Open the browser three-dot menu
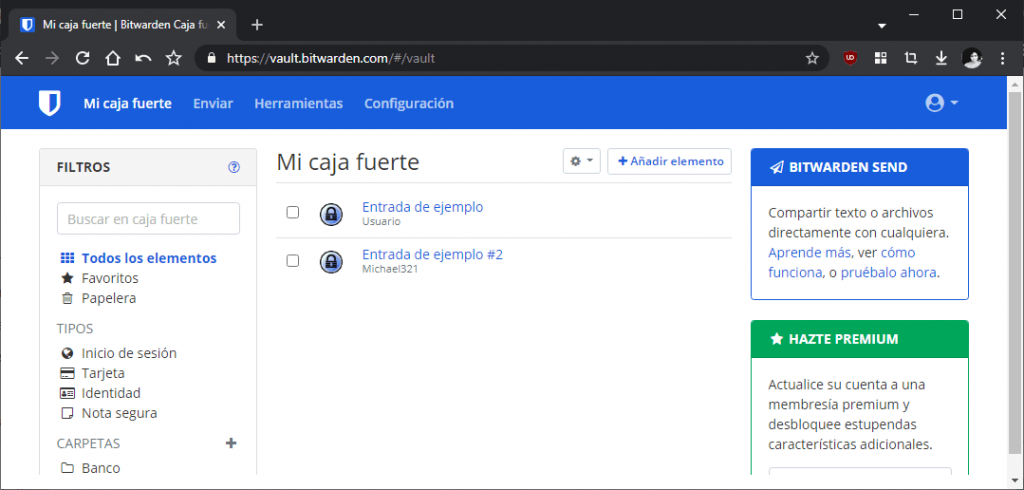Screen dimensions: 1024x490 pyautogui.click(x=1003, y=58)
